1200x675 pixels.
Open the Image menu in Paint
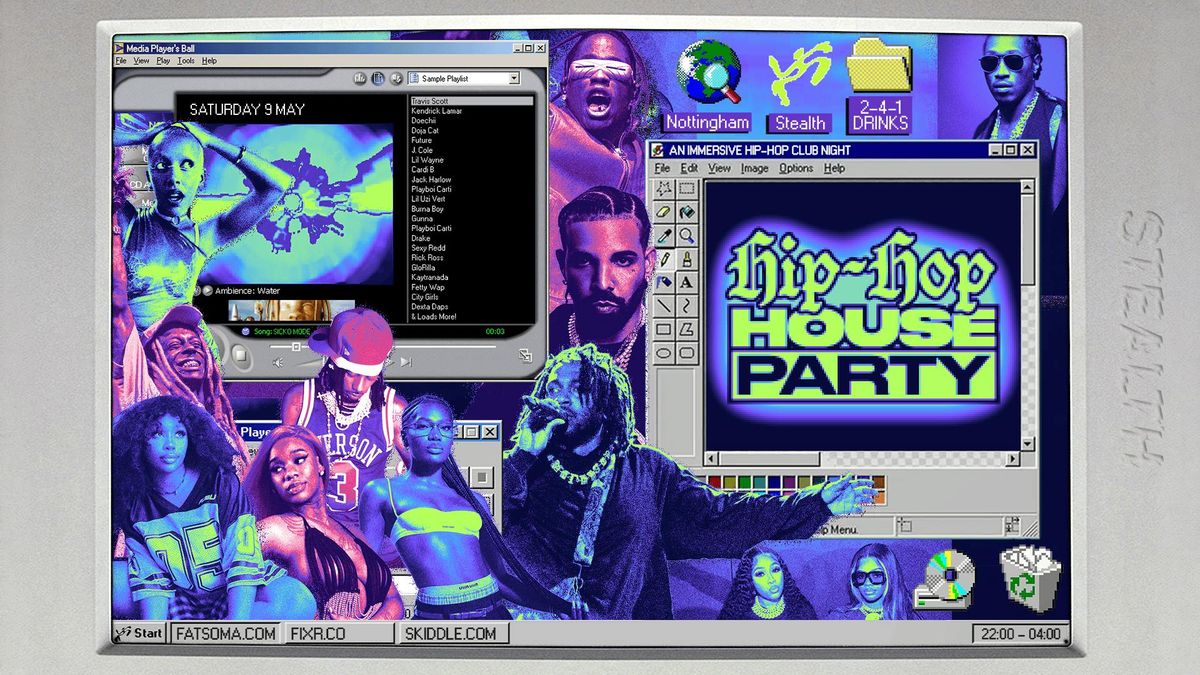754,169
